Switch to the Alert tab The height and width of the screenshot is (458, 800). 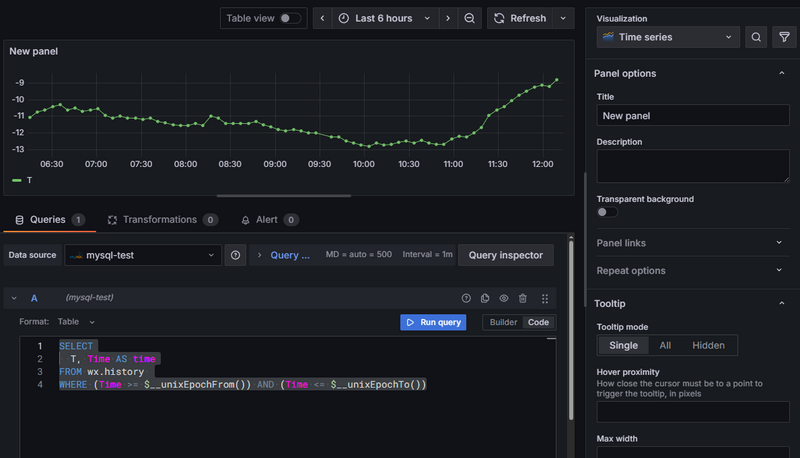click(269, 220)
